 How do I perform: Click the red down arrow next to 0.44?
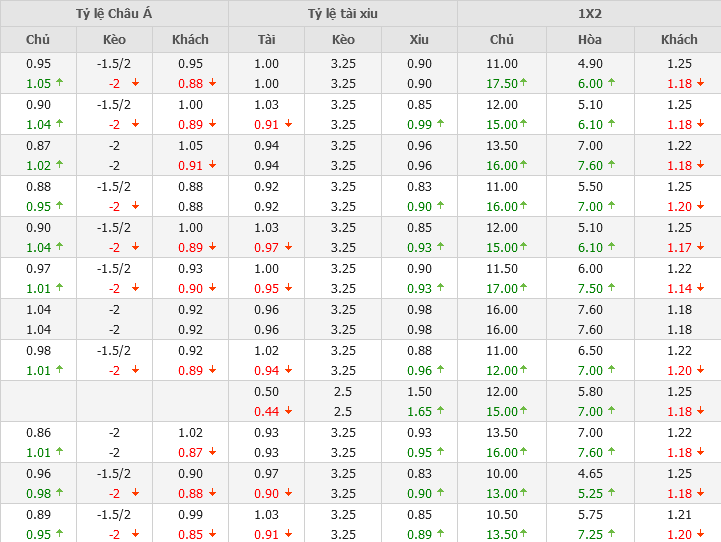pyautogui.click(x=288, y=411)
